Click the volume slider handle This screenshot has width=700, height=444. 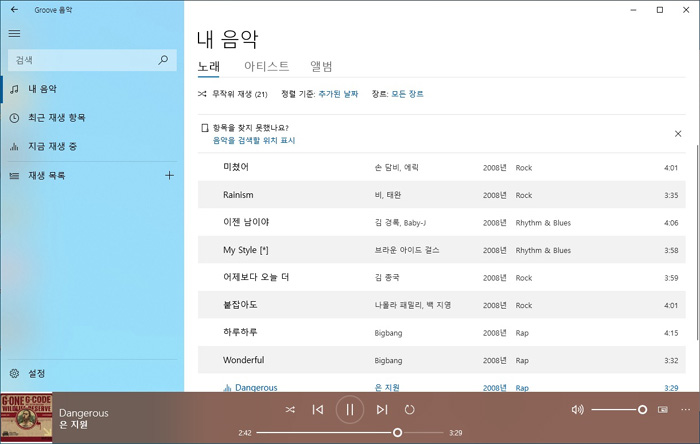tap(642, 409)
